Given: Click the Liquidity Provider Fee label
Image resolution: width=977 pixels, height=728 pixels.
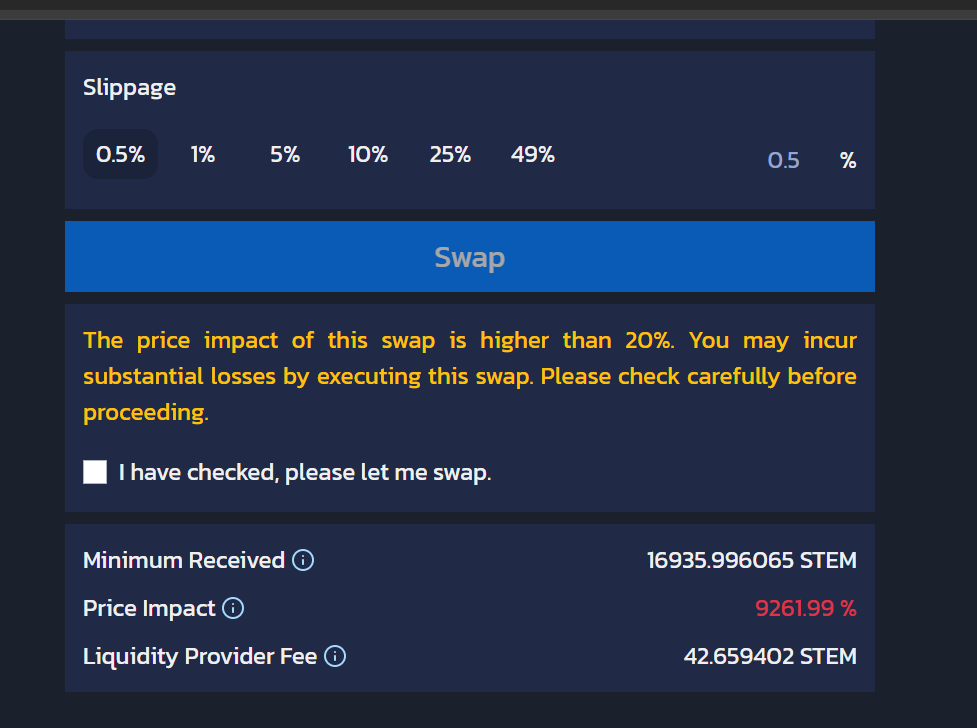Looking at the screenshot, I should (200, 656).
